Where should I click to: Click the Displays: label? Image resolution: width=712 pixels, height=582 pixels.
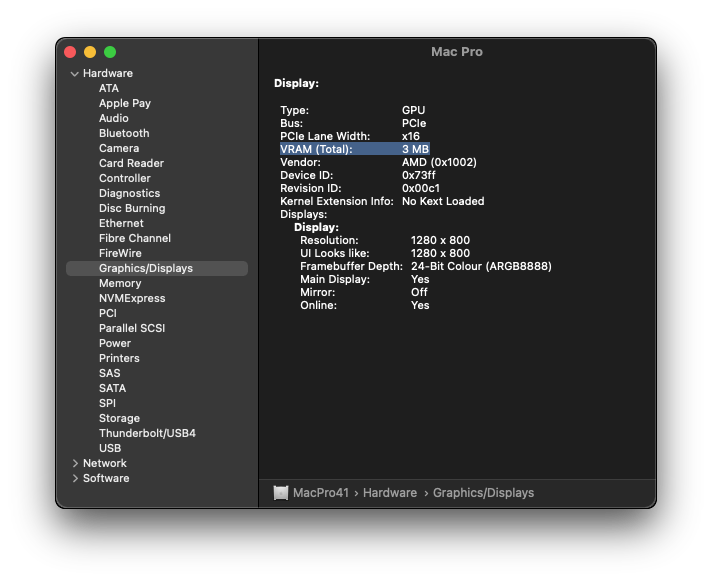303,214
